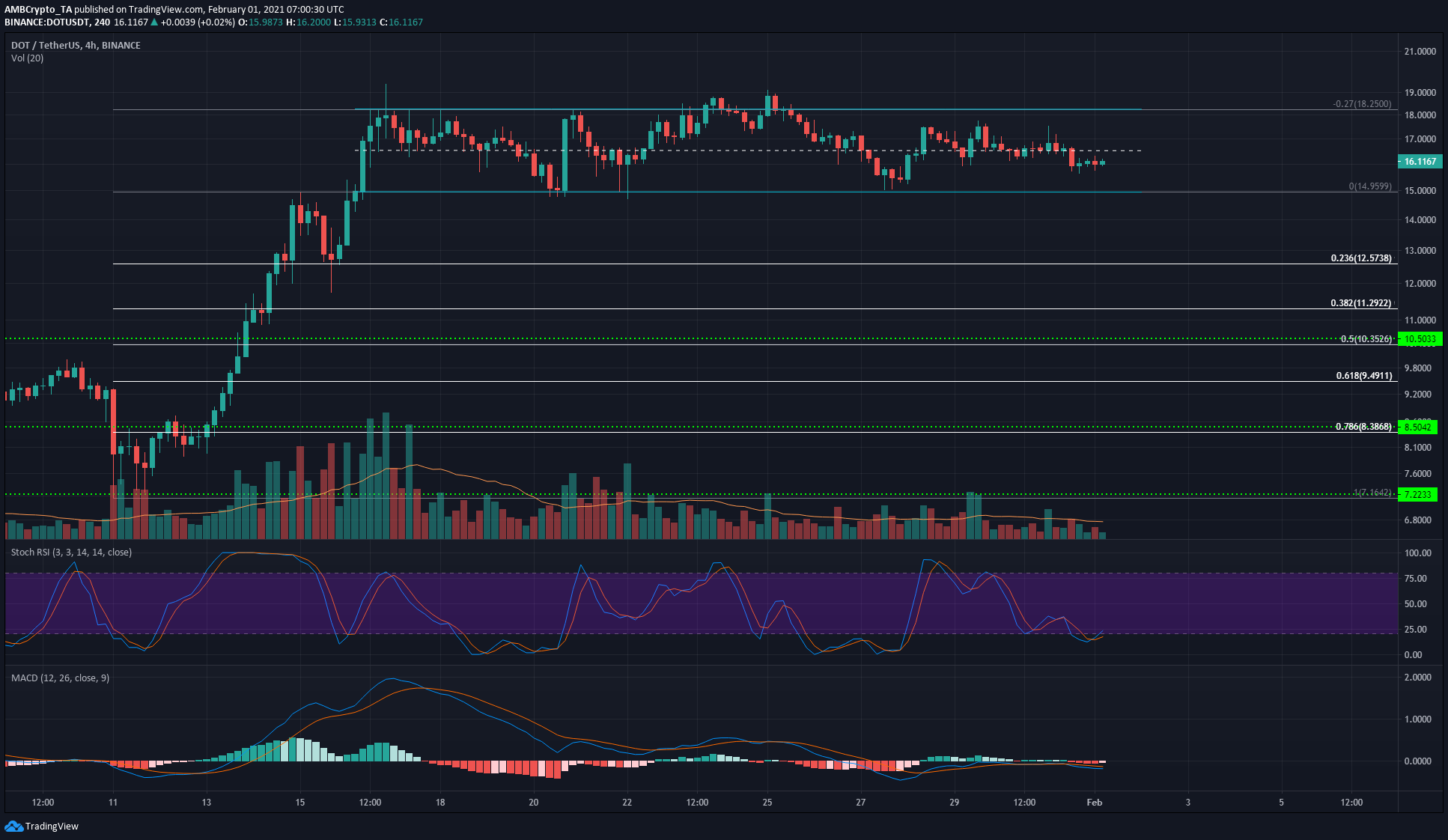Click the 14.0000 price axis value
This screenshot has height=840, width=1448.
pos(1420,220)
